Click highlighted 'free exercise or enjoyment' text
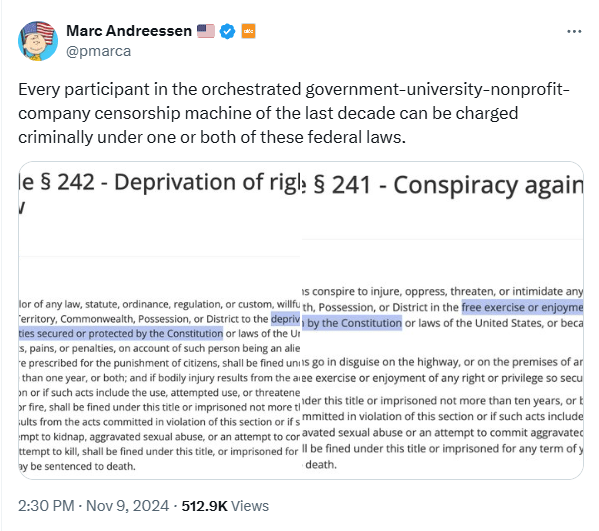 tap(522, 307)
